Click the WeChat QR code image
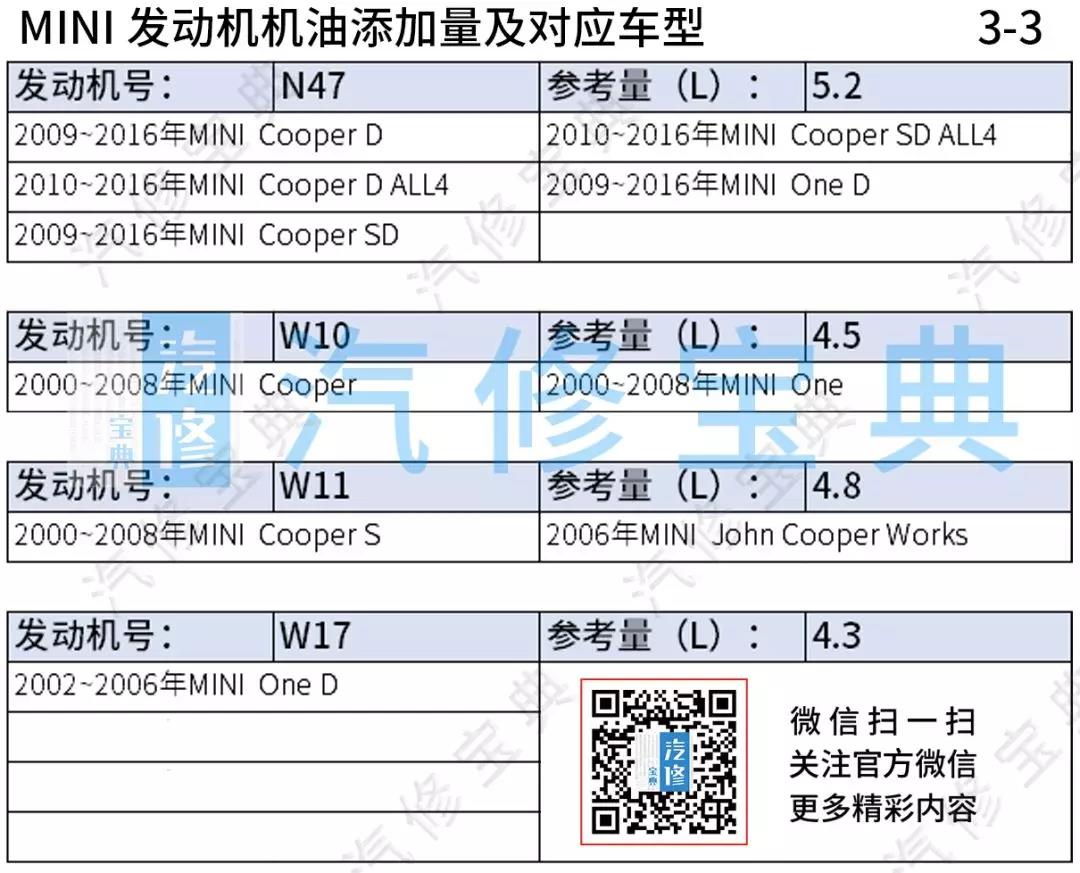This screenshot has height=873, width=1080. 664,761
